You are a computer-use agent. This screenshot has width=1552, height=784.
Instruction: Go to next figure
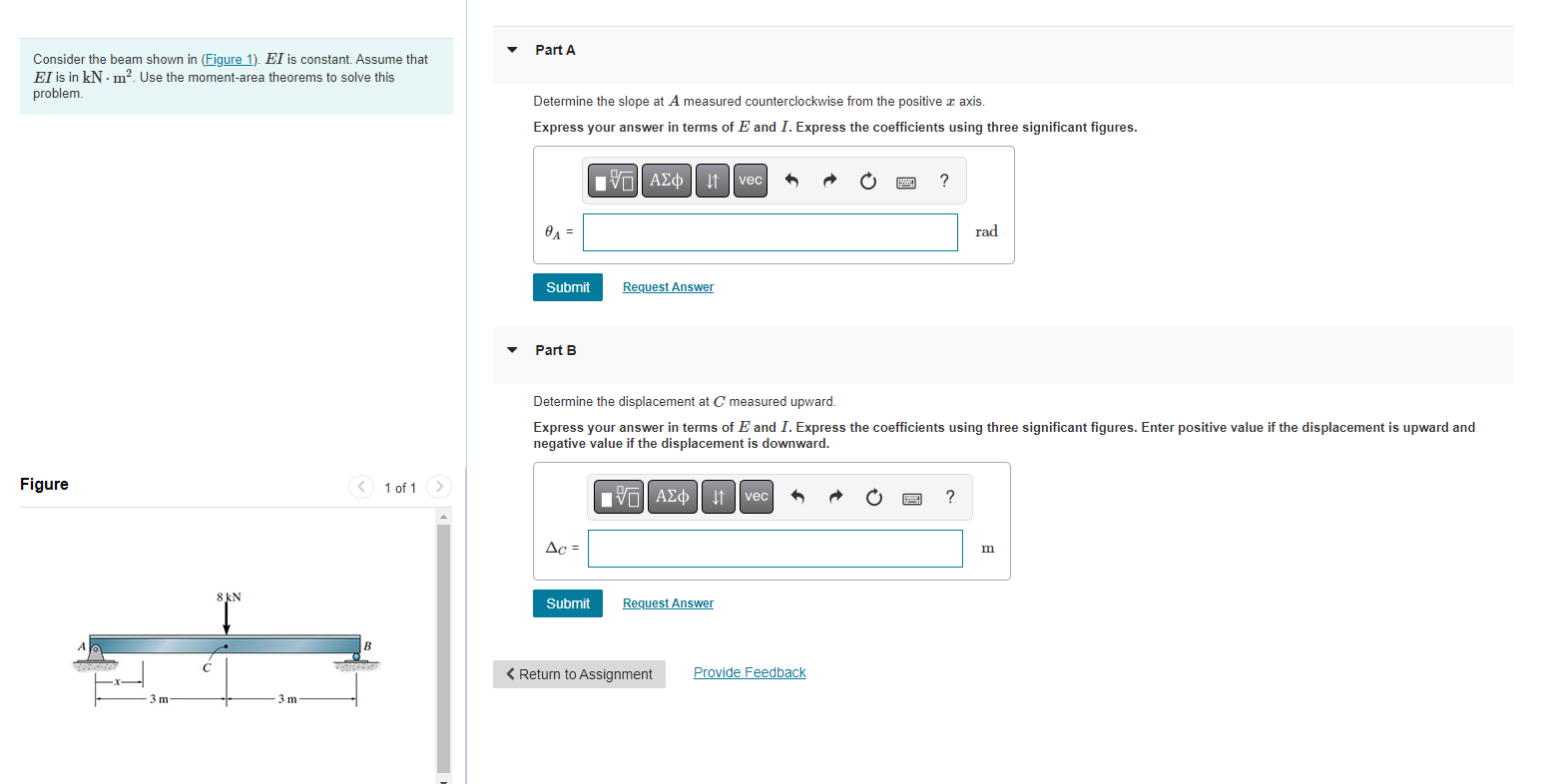click(x=439, y=487)
